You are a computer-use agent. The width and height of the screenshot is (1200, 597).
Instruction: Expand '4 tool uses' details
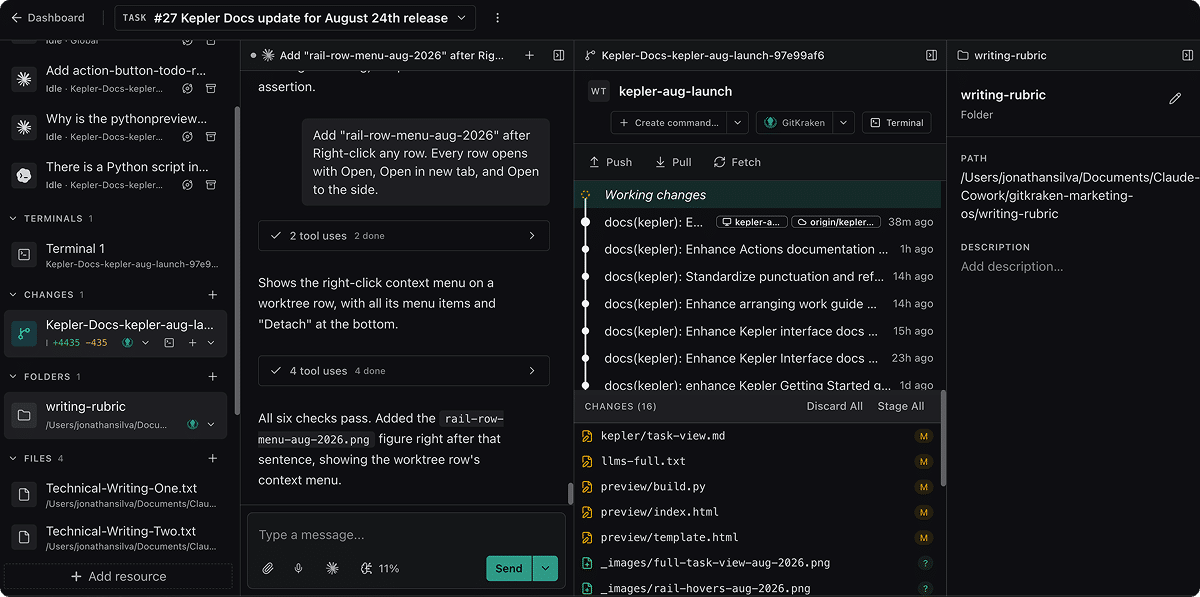403,371
